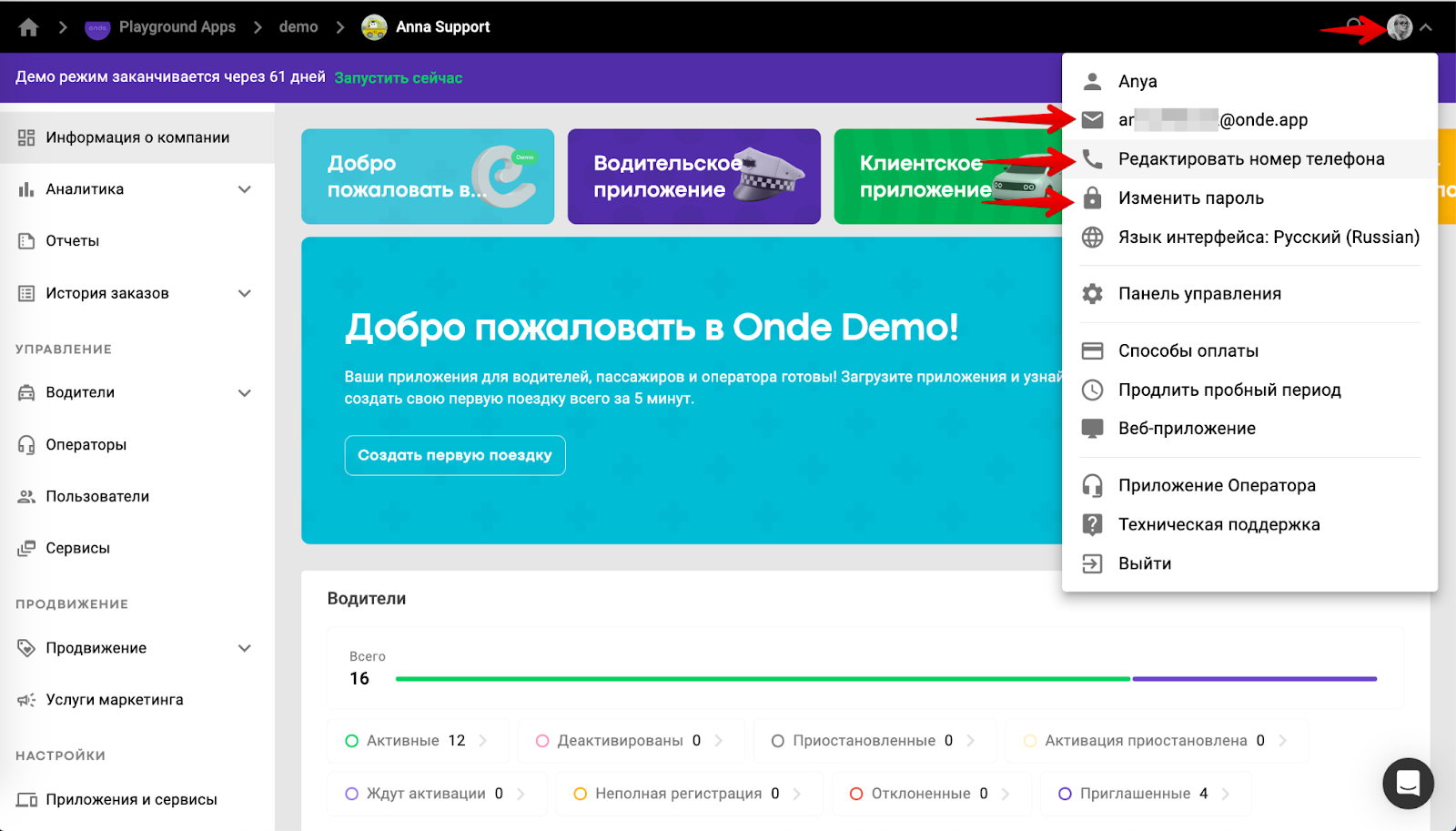This screenshot has width=1456, height=831.
Task: Open the chat support widget
Action: [1408, 783]
